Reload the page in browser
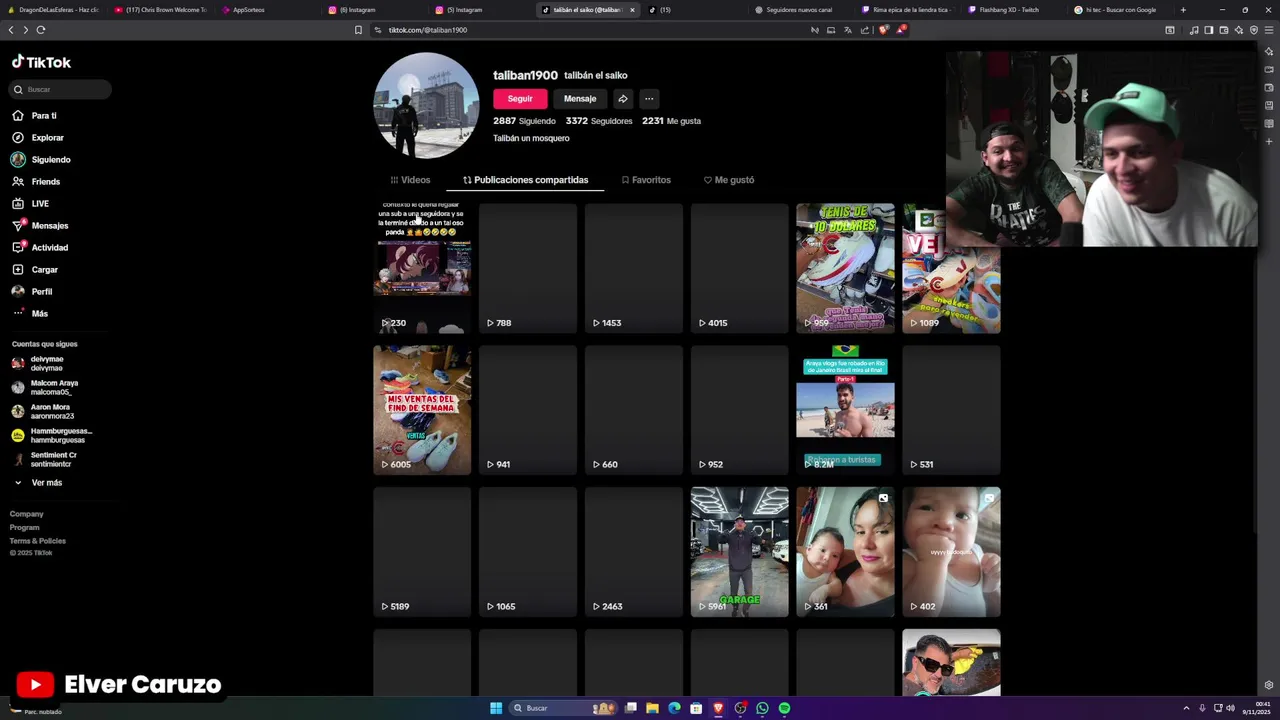Screen dimensions: 1280x720 [41, 30]
